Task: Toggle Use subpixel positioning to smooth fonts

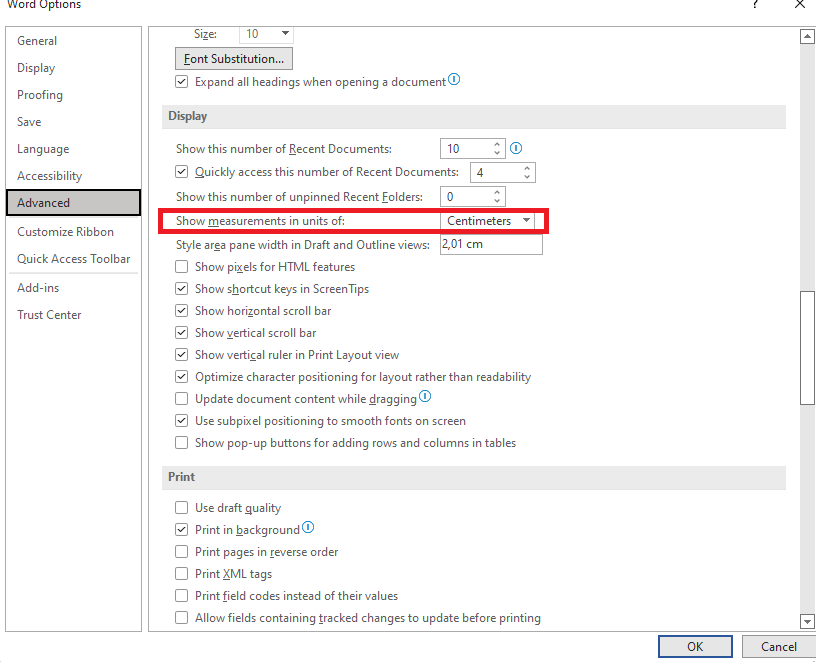Action: point(181,421)
